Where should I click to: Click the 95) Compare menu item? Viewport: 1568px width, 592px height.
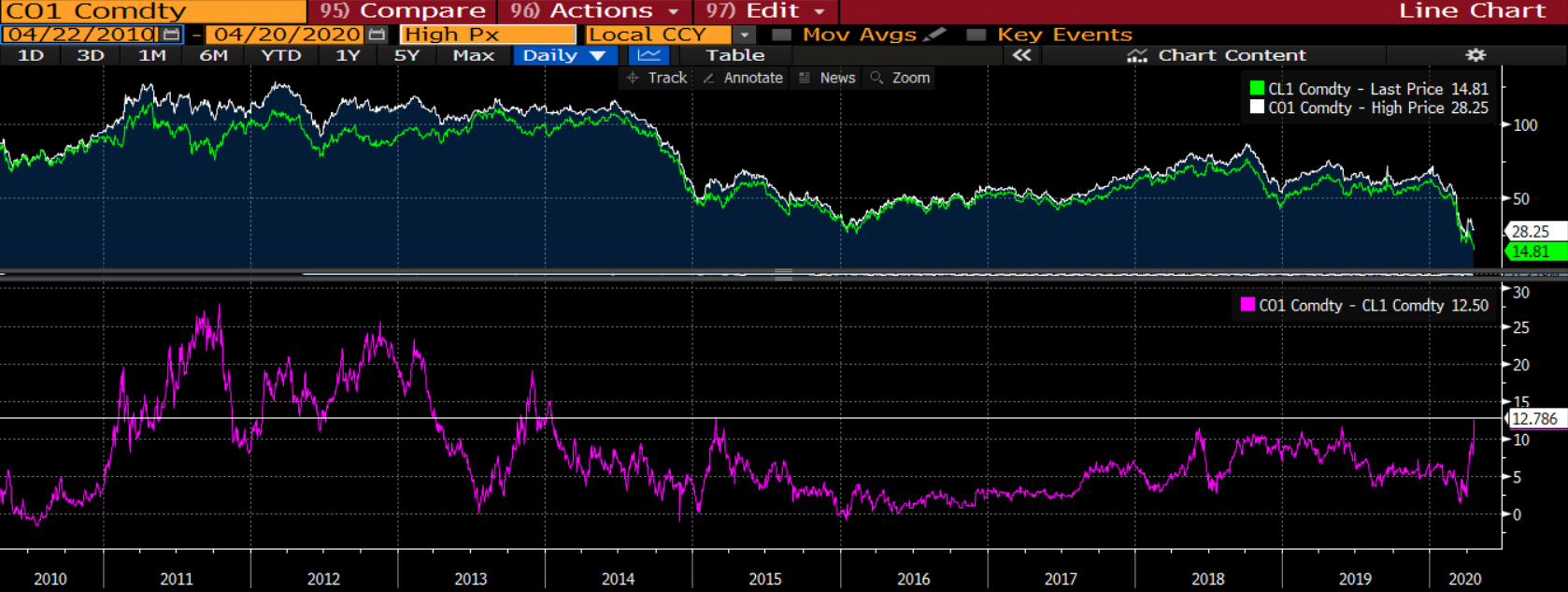coord(403,11)
